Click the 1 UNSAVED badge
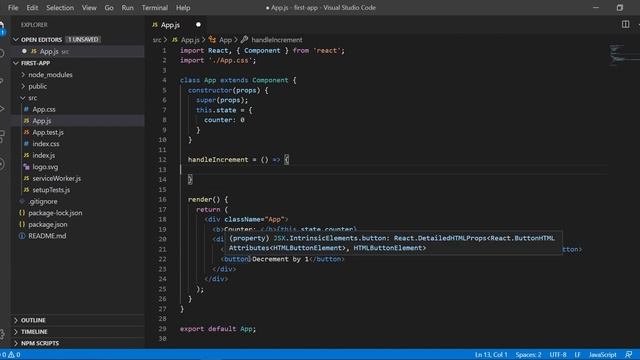Screen dimensions: 640x360 83,40
